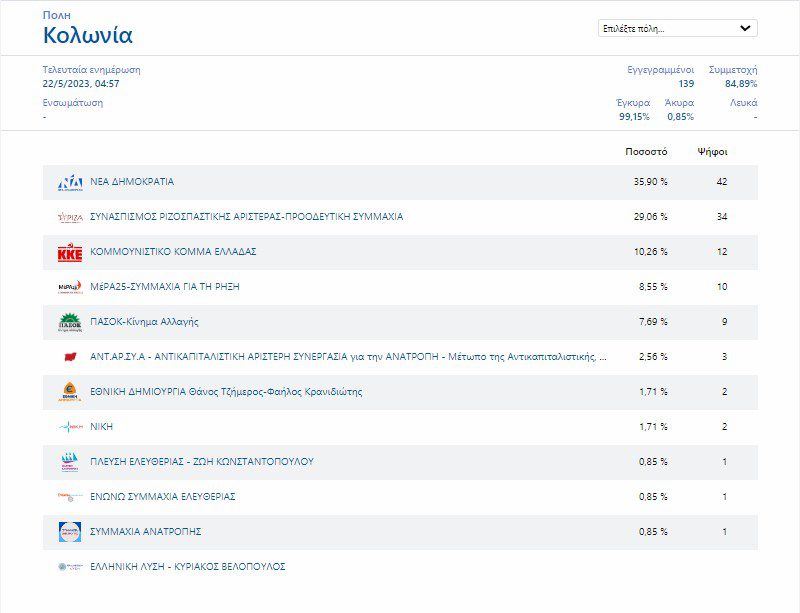Select the ΝΙΚΗ party name text
The image size is (800, 613).
(101, 427)
